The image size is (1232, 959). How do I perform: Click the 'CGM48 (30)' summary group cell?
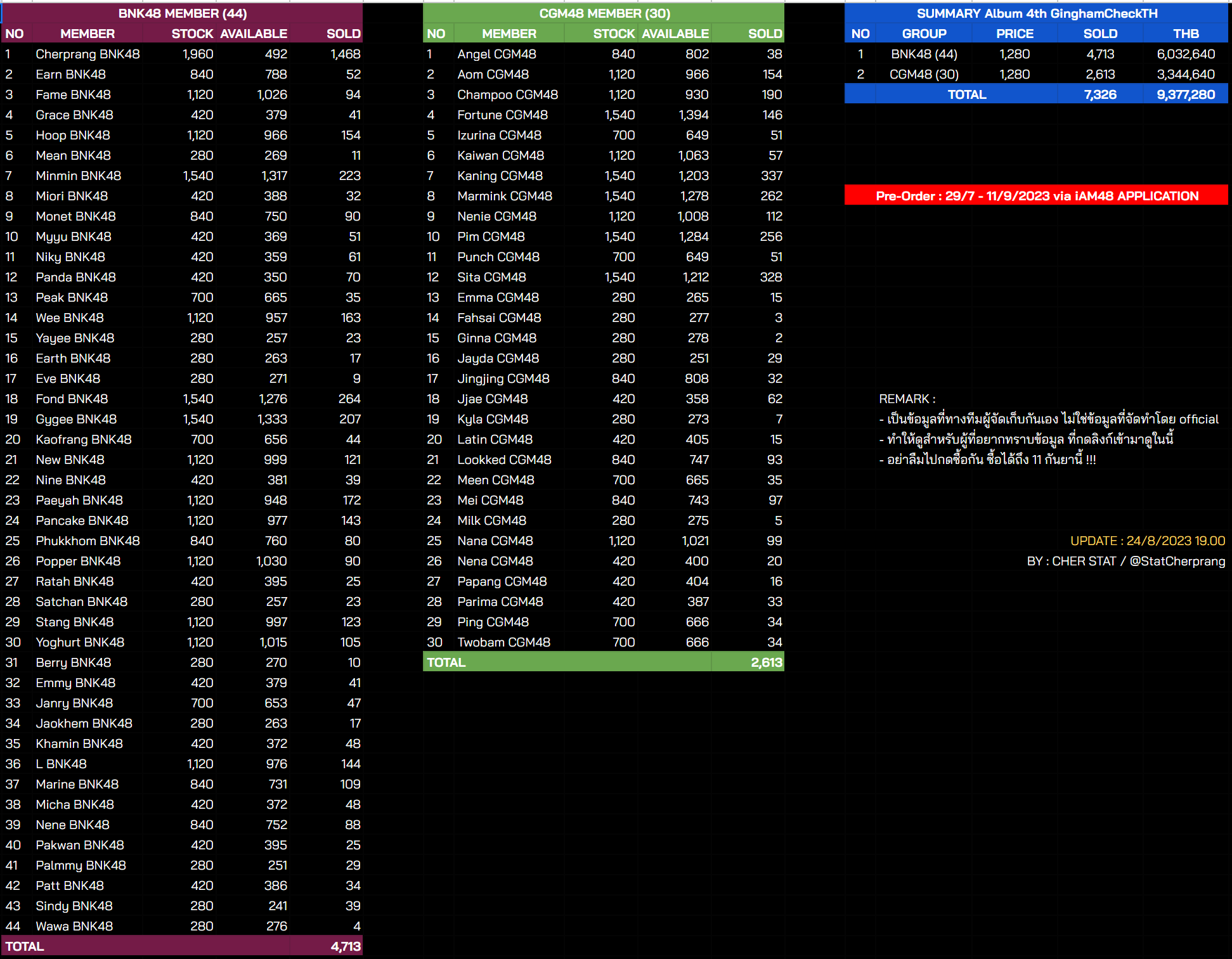tap(924, 74)
